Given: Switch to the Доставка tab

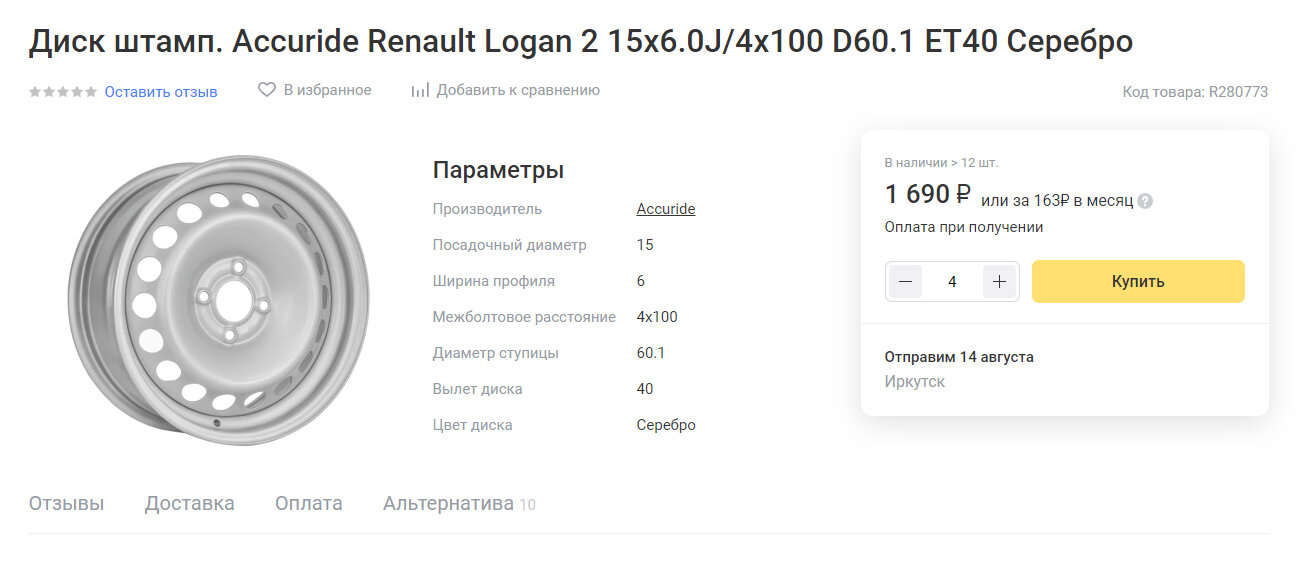Looking at the screenshot, I should (189, 504).
